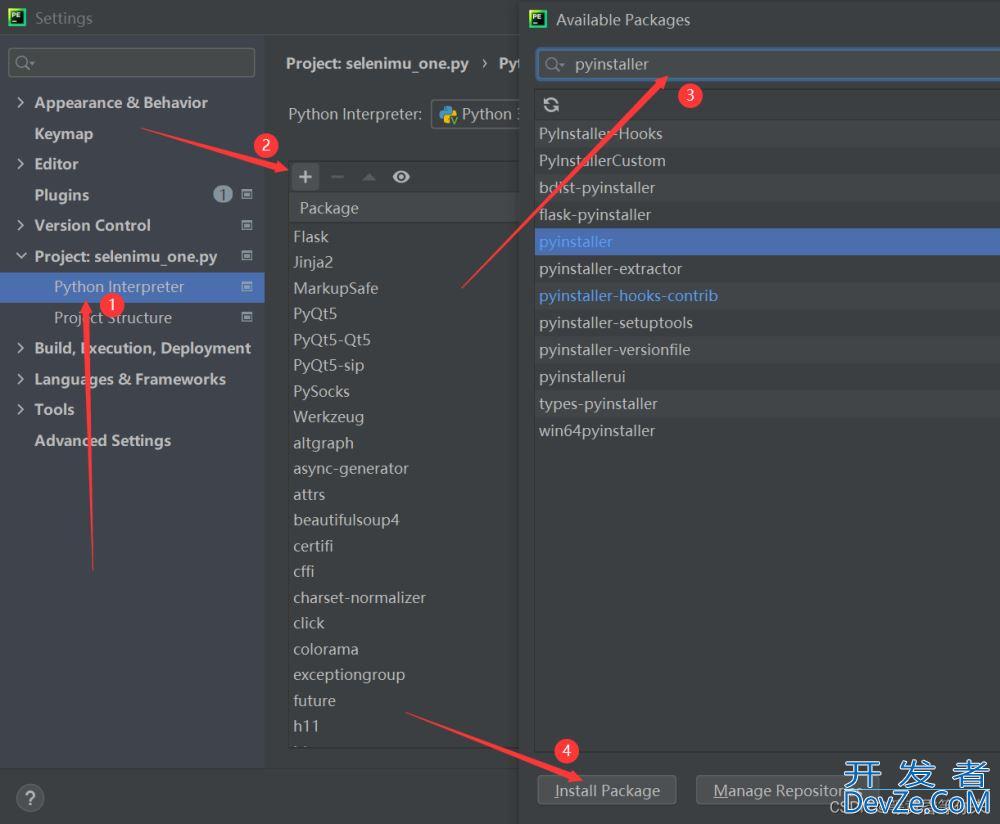Select the highlighted pyinstaller package
Viewport: 1000px width, 824px height.
tap(767, 242)
